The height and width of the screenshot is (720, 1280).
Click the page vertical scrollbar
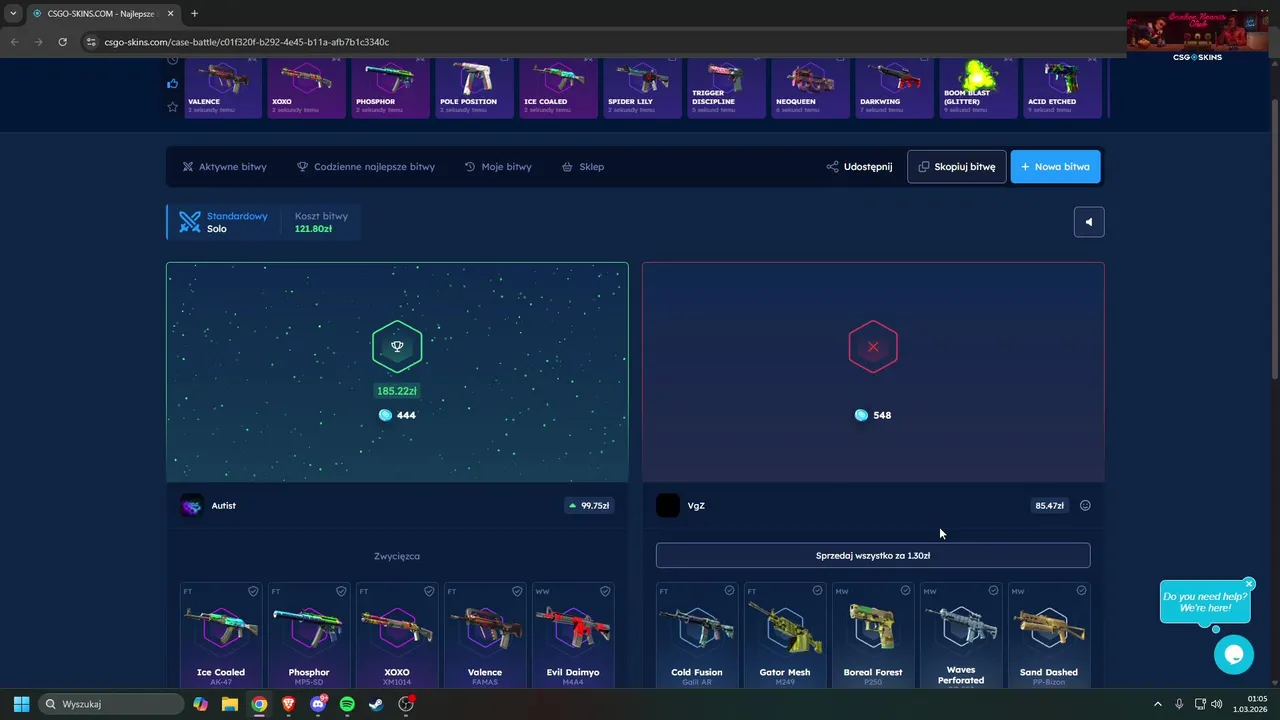point(1274,238)
